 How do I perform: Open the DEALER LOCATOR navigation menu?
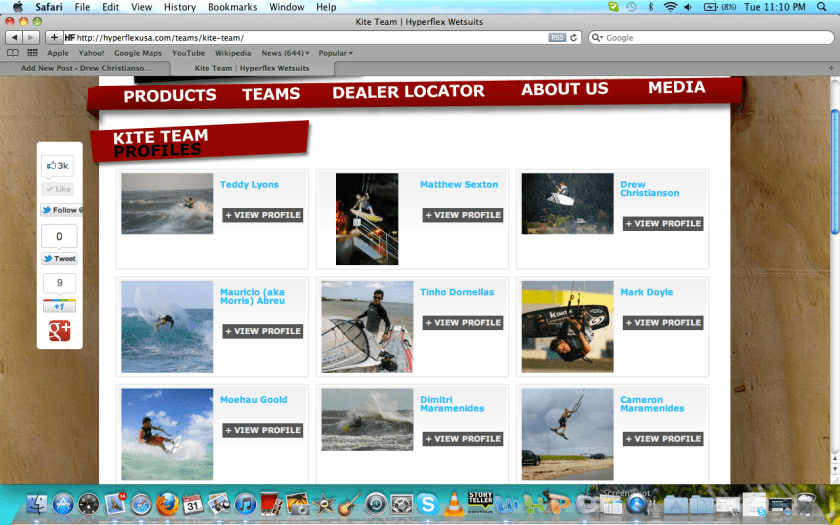pos(408,92)
